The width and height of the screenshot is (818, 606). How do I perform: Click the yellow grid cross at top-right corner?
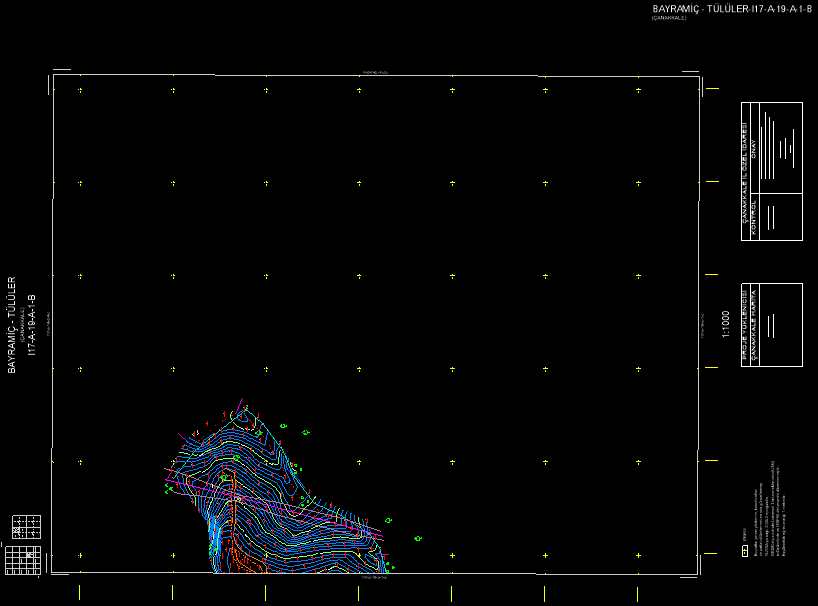638,91
